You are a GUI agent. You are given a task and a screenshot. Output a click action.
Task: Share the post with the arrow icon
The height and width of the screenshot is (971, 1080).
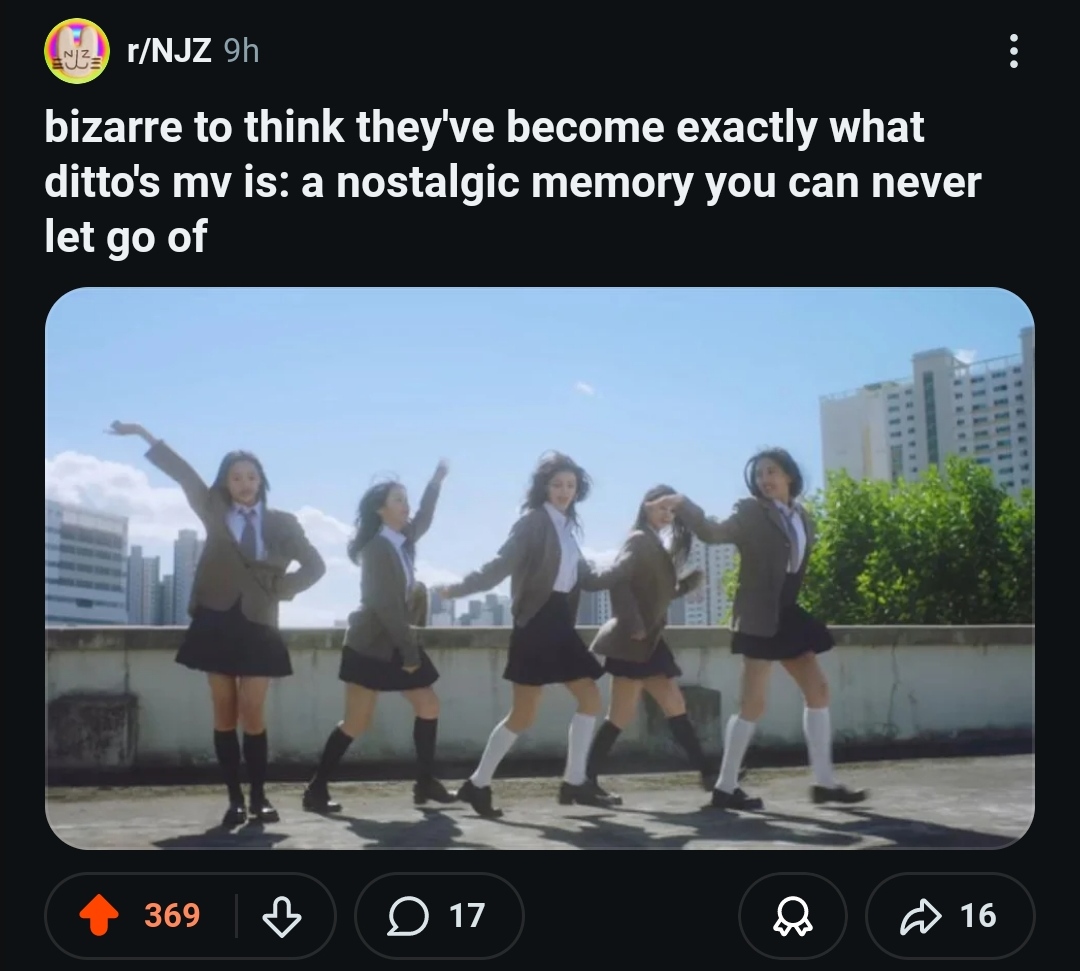pos(920,916)
